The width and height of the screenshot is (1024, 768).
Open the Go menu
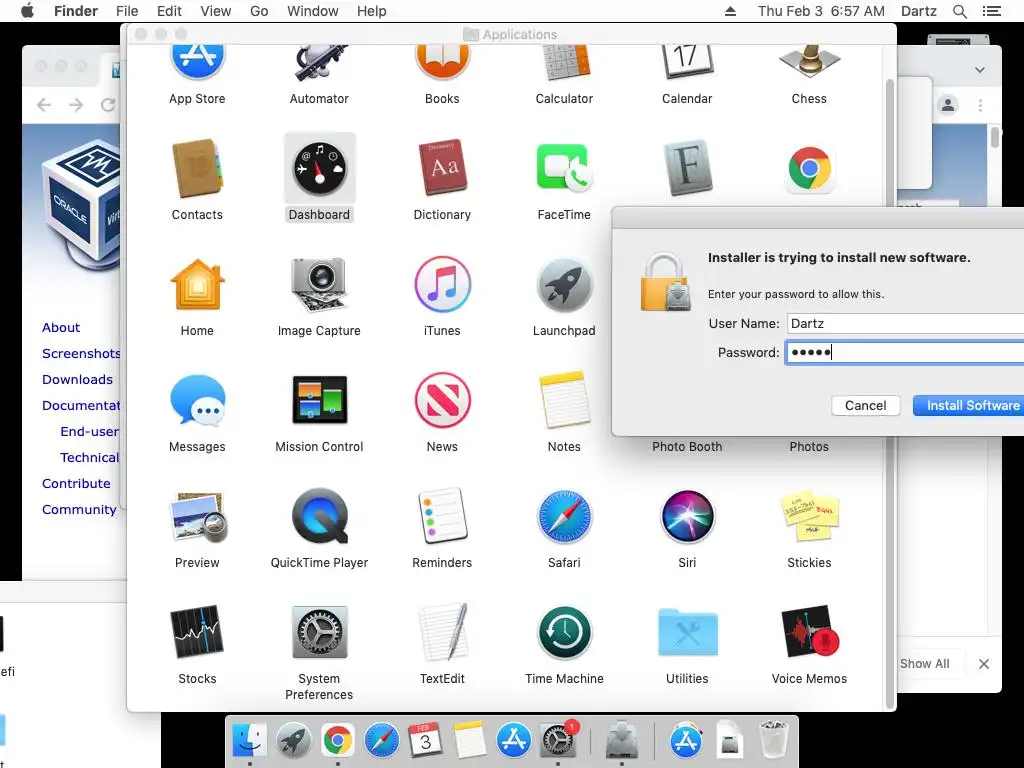259,11
